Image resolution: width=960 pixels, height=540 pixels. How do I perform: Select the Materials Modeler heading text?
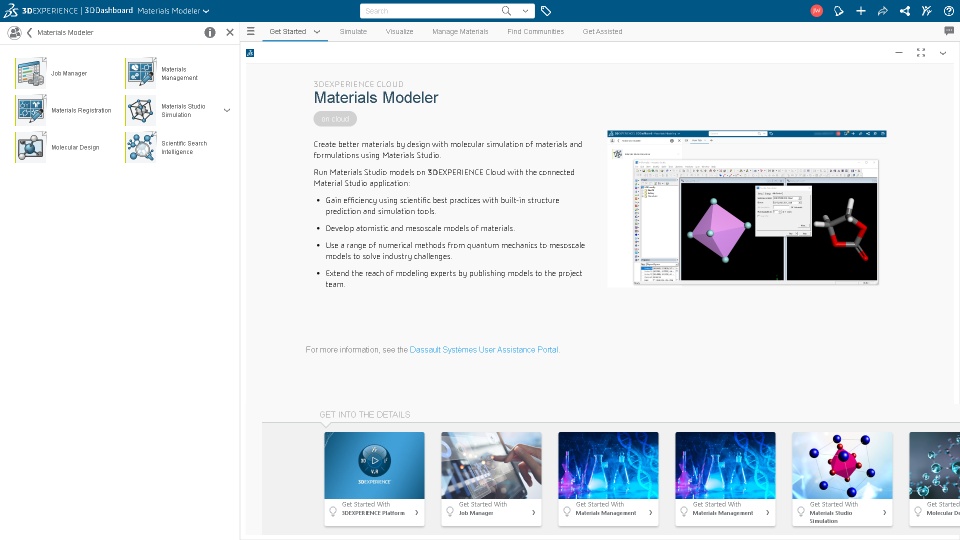pyautogui.click(x=376, y=97)
